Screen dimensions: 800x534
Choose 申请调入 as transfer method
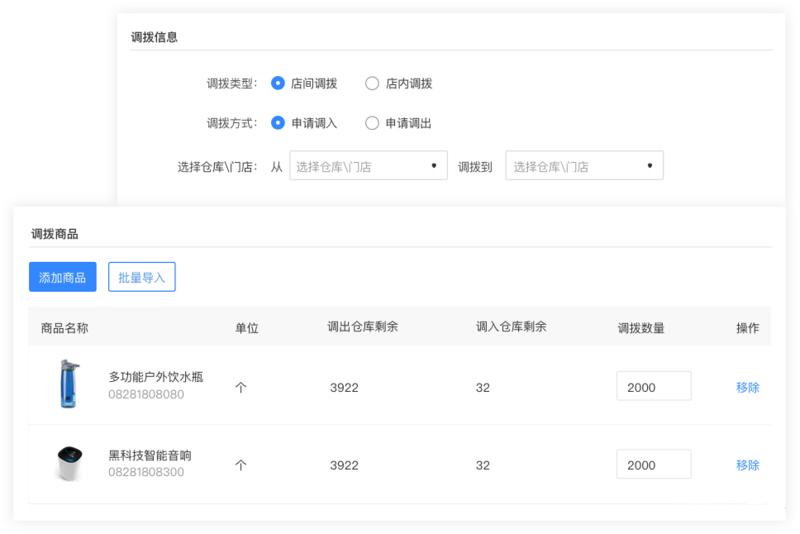tap(278, 123)
